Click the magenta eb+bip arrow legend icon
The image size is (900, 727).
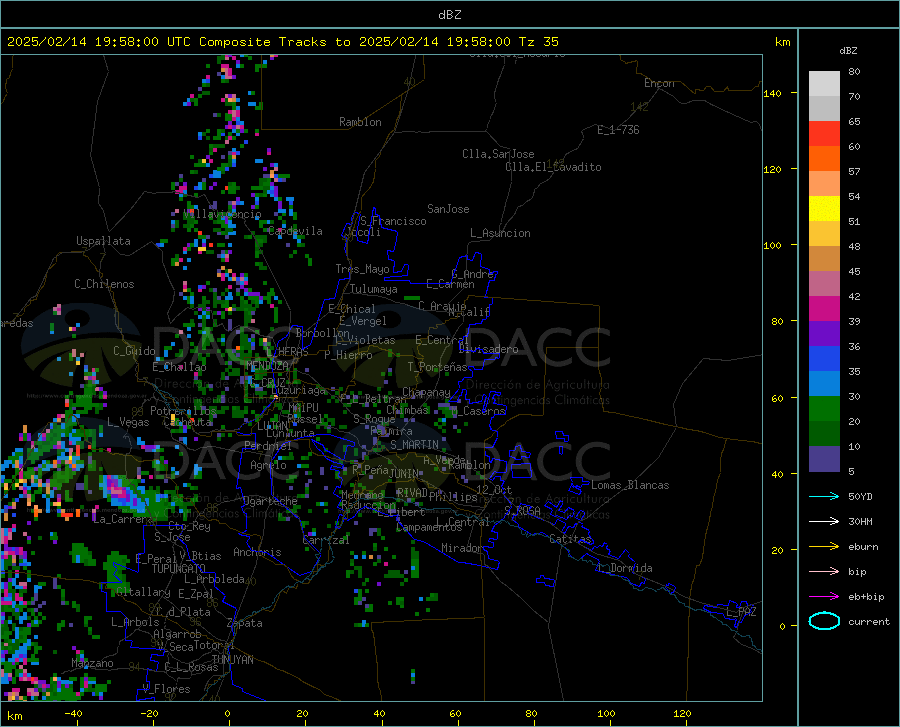click(x=824, y=597)
